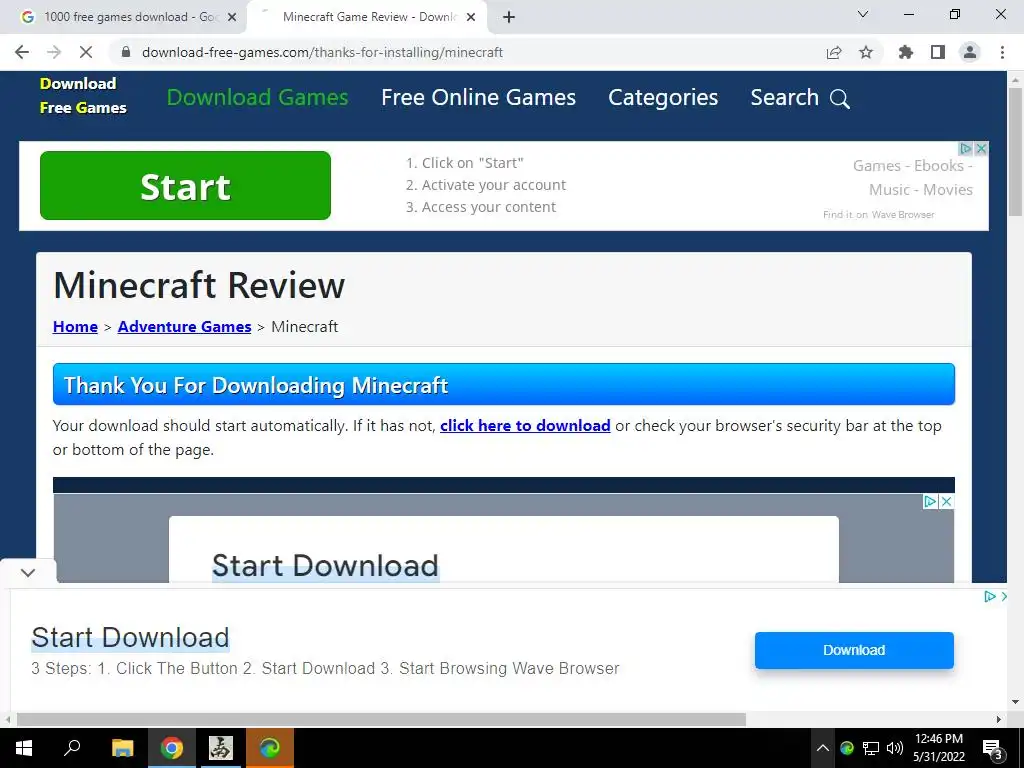Open Mahjong game icon in taskbar
The height and width of the screenshot is (768, 1024).
[221, 748]
